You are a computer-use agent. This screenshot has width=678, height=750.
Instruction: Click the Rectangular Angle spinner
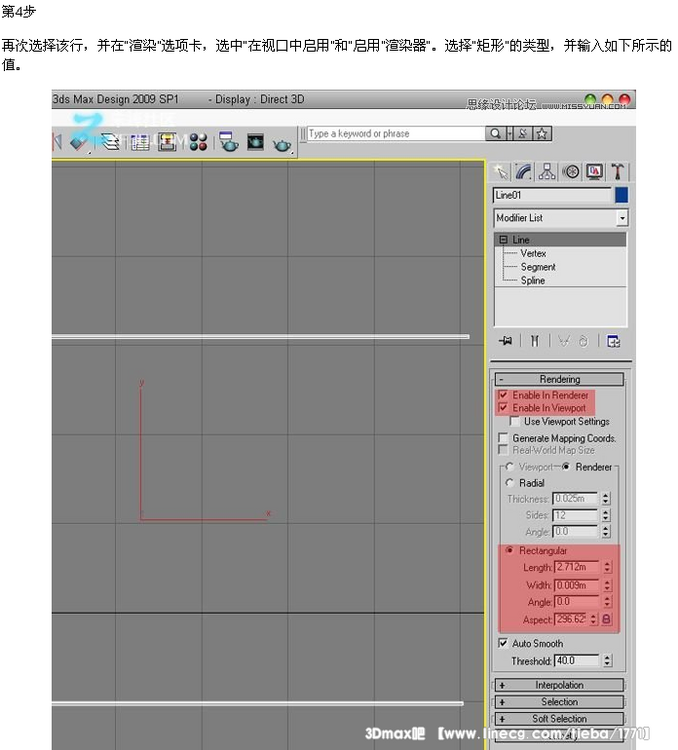[x=607, y=602]
